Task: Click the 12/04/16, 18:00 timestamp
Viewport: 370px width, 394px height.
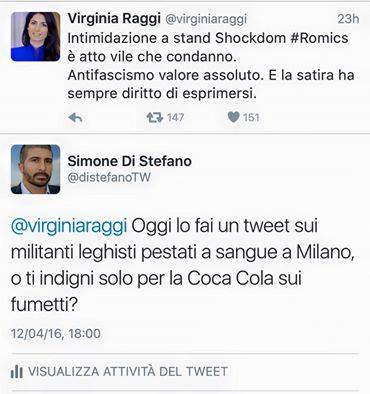Action: click(x=56, y=334)
